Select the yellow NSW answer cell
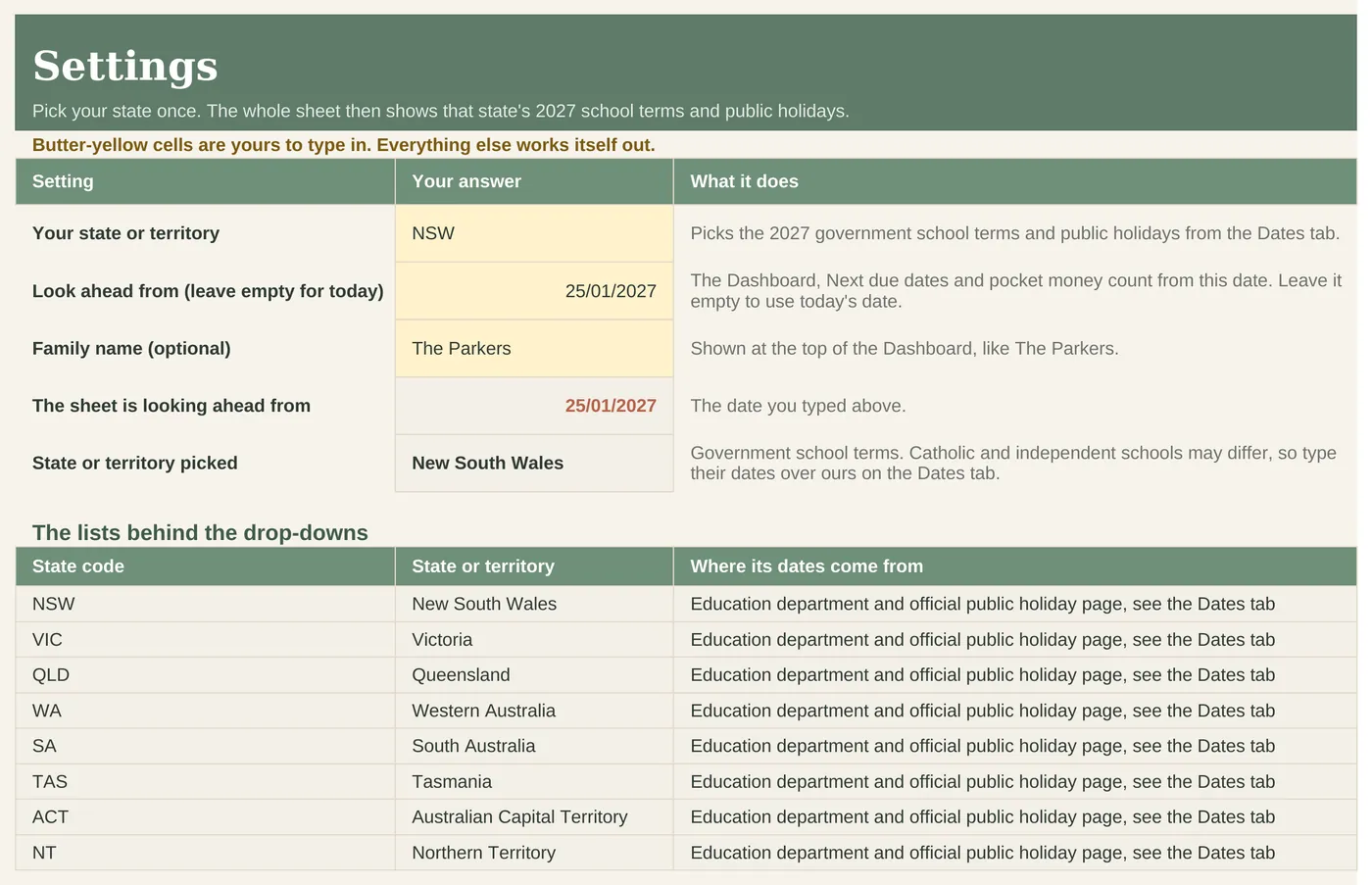 pyautogui.click(x=534, y=233)
